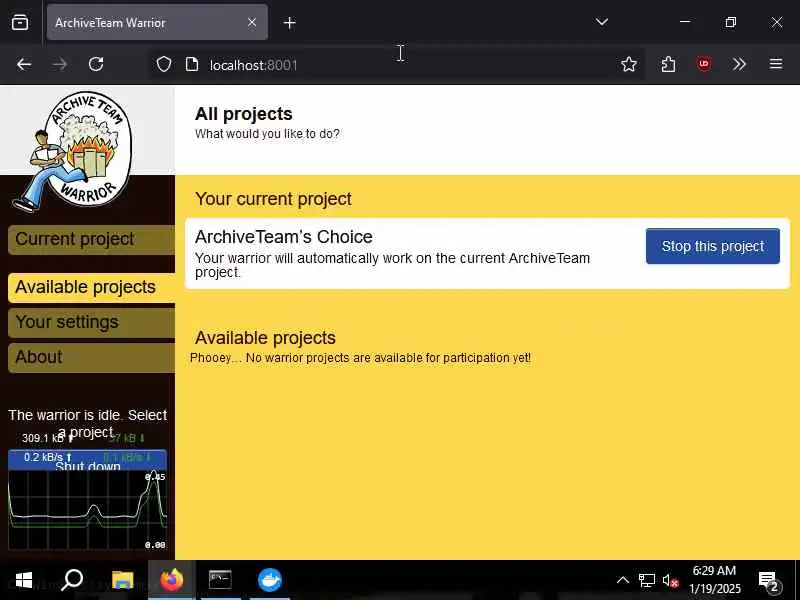Close the ArchiveTeam Warrior tab

pos(252,22)
